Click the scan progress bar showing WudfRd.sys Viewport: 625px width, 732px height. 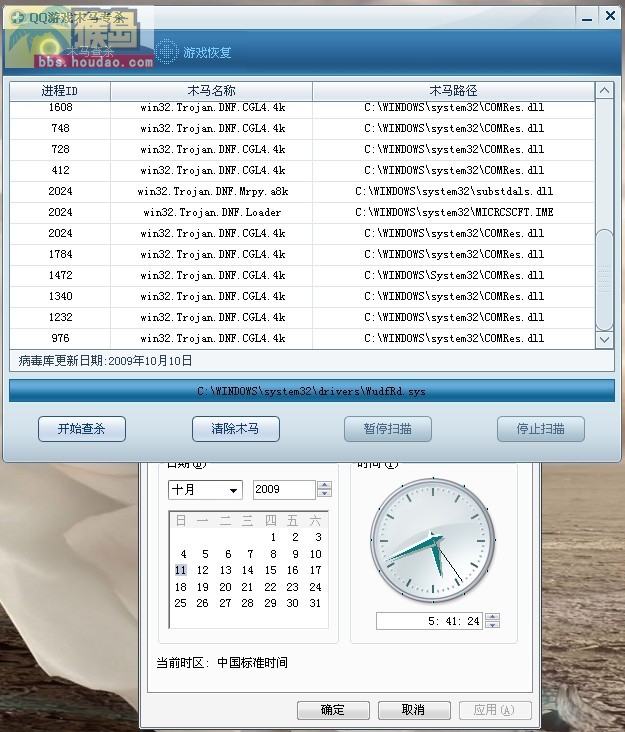coord(312,391)
